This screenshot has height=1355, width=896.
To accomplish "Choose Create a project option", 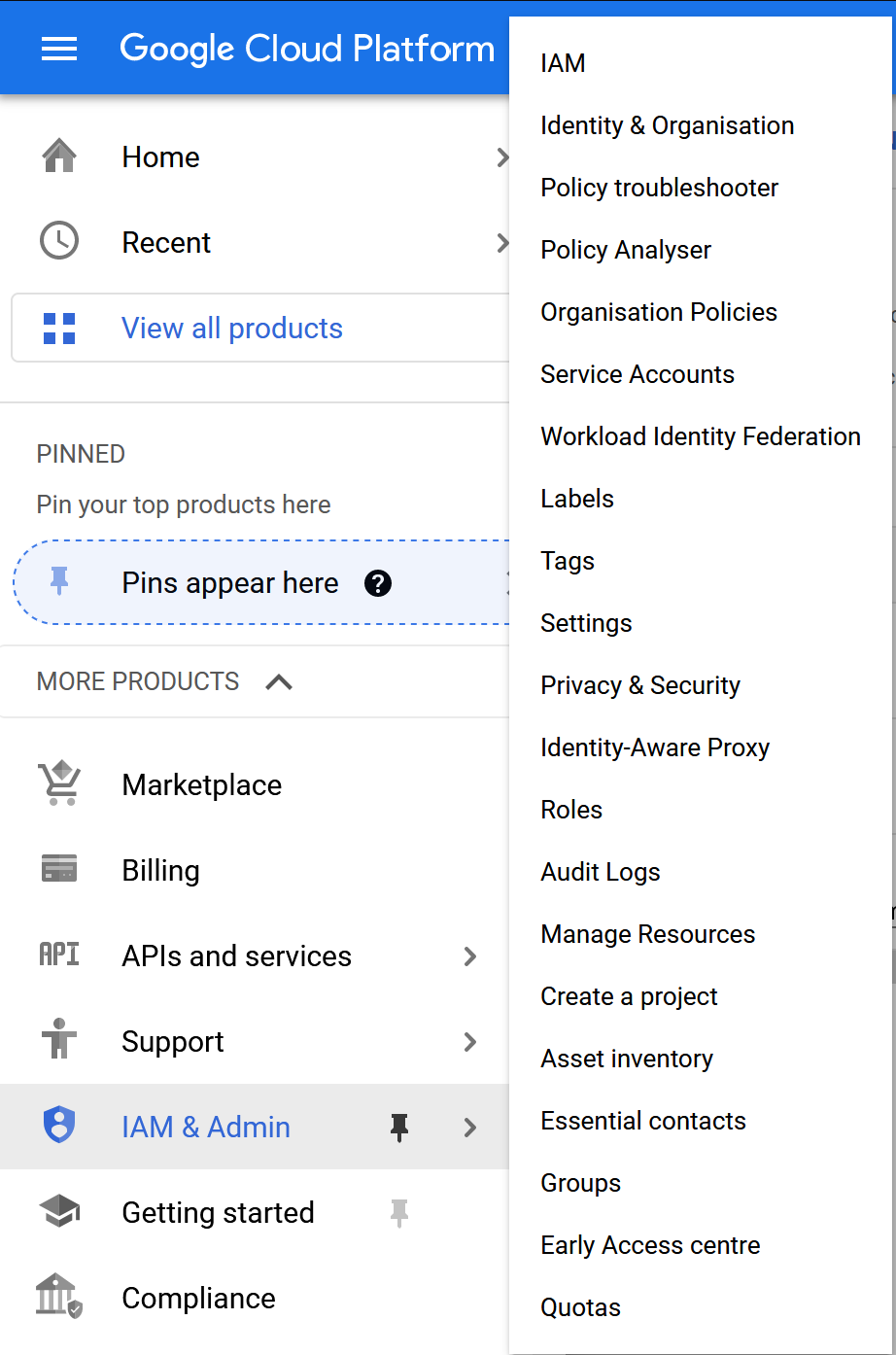I will pos(629,996).
